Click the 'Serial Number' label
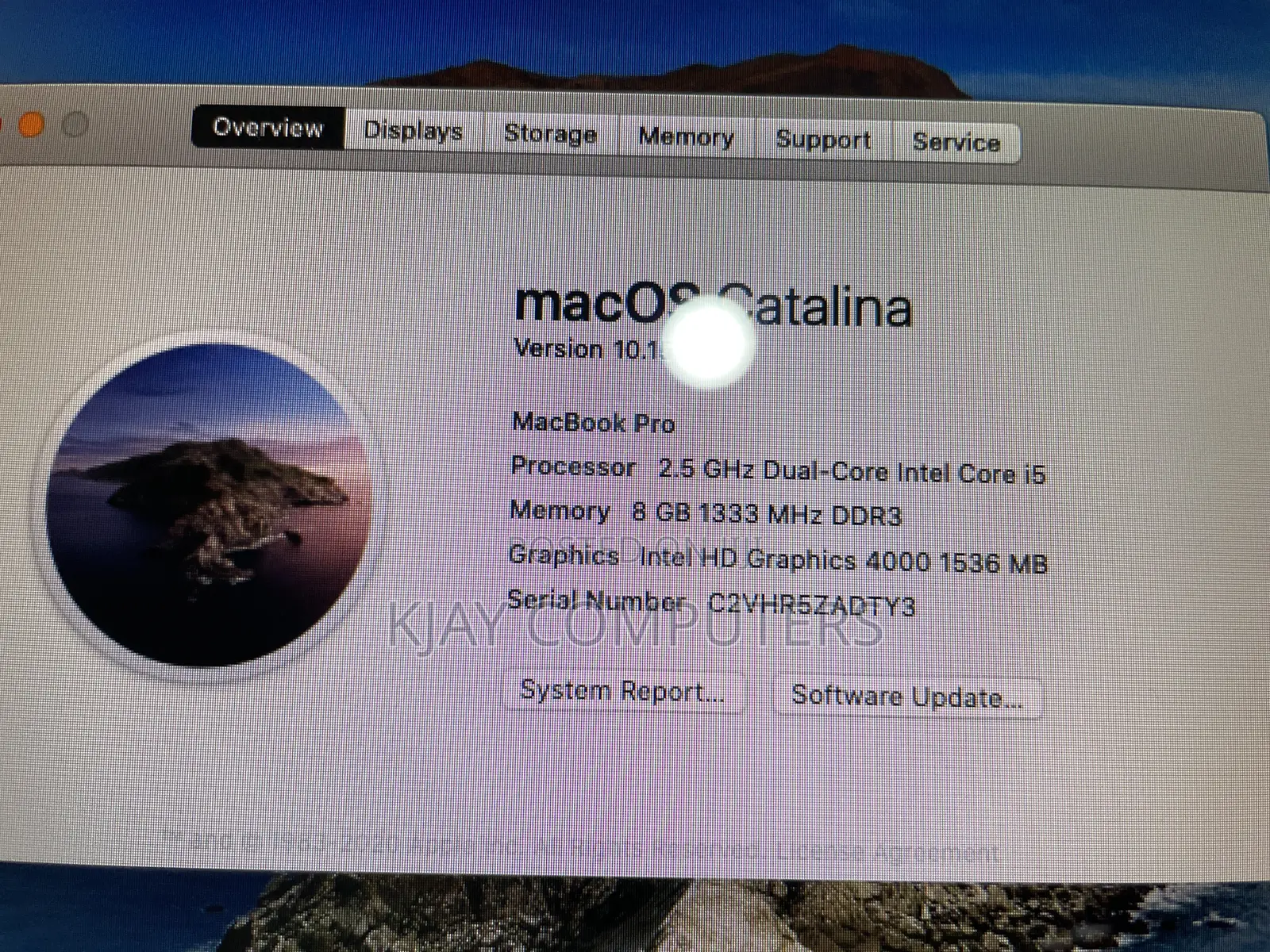Image resolution: width=1270 pixels, height=952 pixels. (x=596, y=601)
